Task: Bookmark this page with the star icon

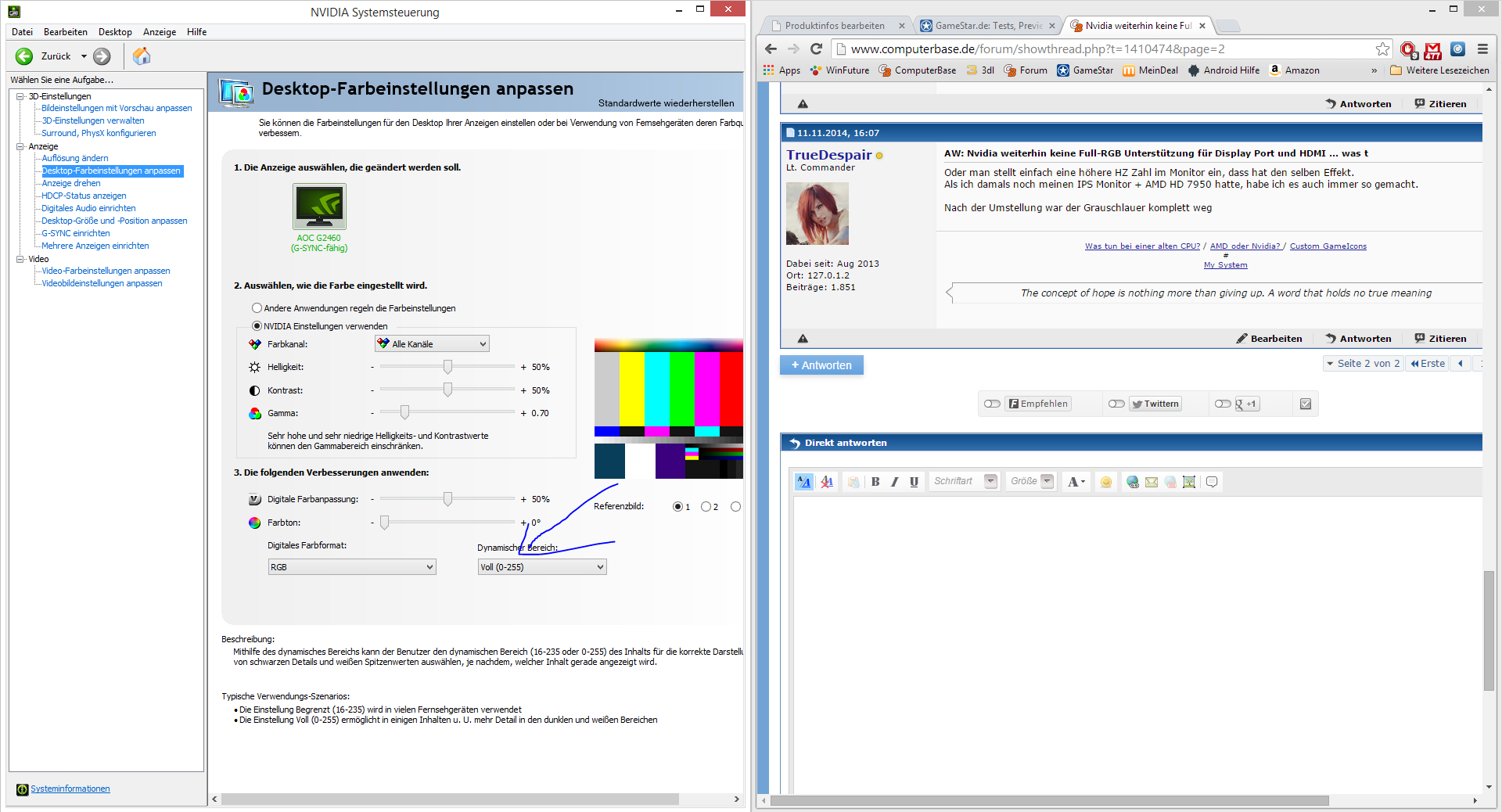Action: click(x=1383, y=49)
